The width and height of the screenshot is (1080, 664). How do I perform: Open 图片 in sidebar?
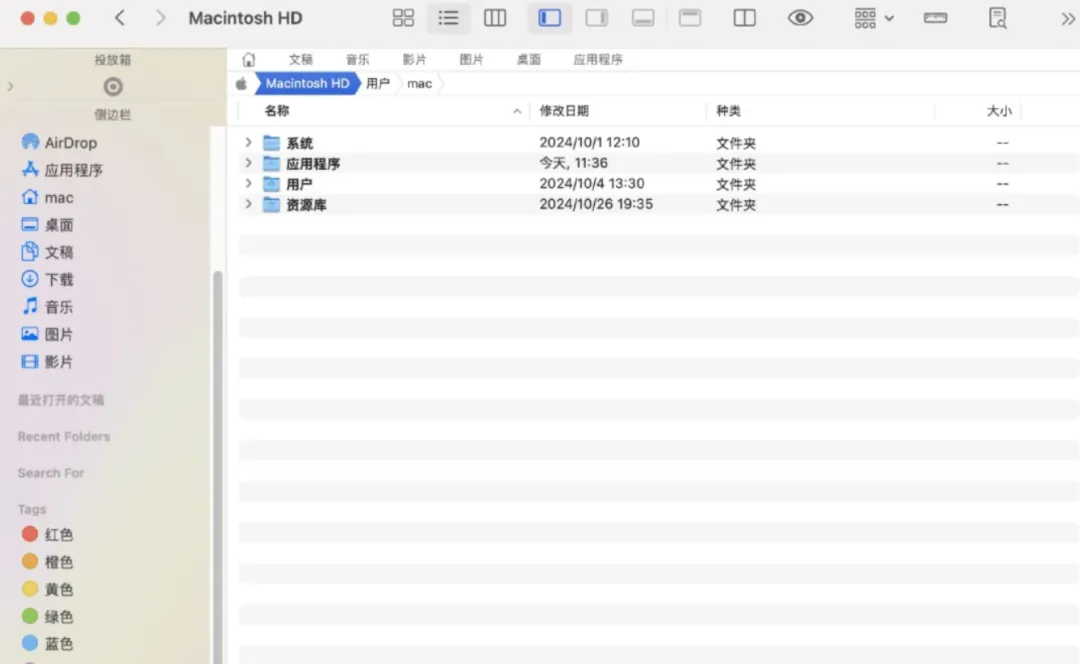coord(48,335)
